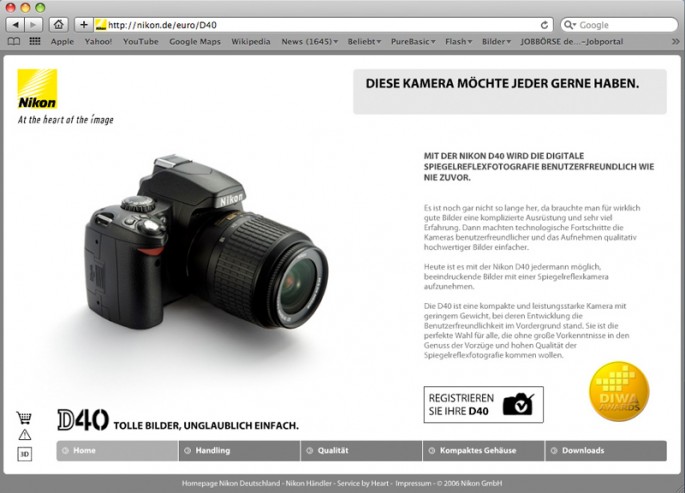Screen dimensions: 685x493
Task: Expand the PureBasic bookmark folder
Action: pyautogui.click(x=413, y=41)
